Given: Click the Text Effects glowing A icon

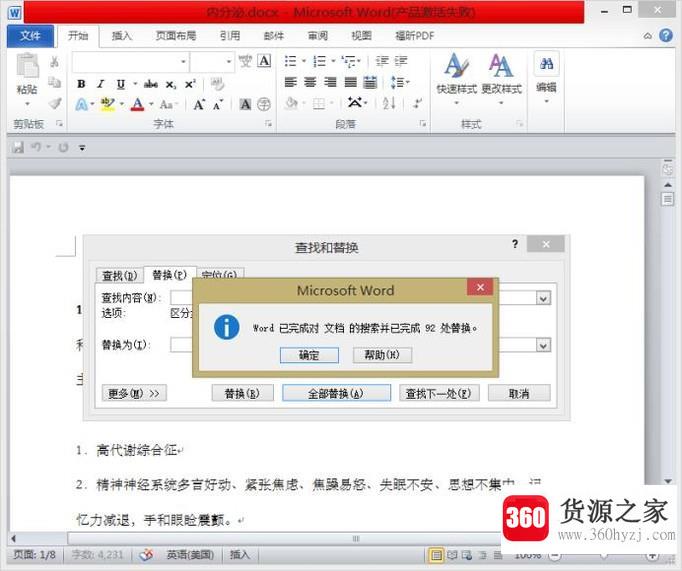Looking at the screenshot, I should tap(81, 104).
